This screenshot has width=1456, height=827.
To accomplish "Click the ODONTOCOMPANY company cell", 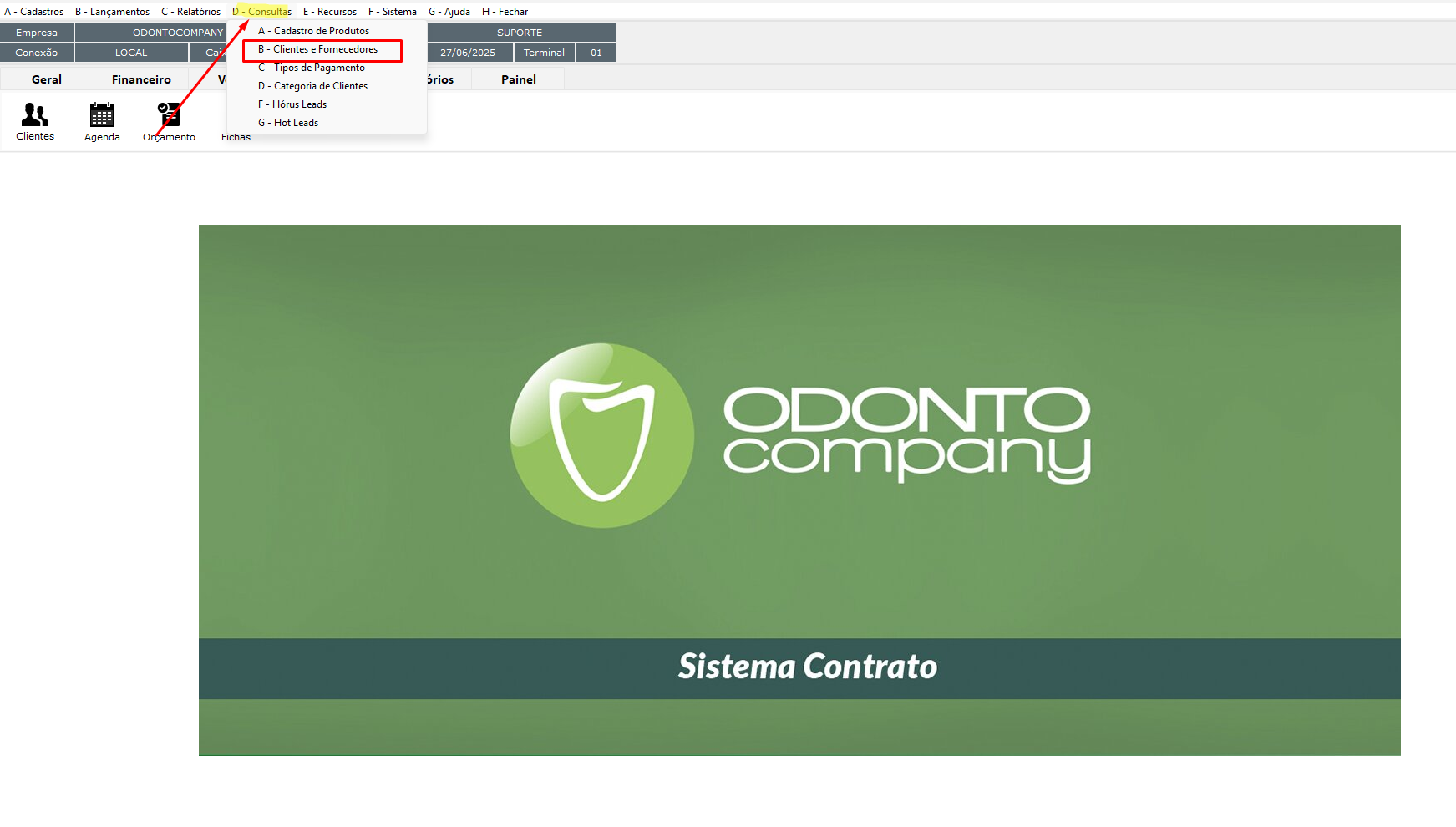I will 151,33.
